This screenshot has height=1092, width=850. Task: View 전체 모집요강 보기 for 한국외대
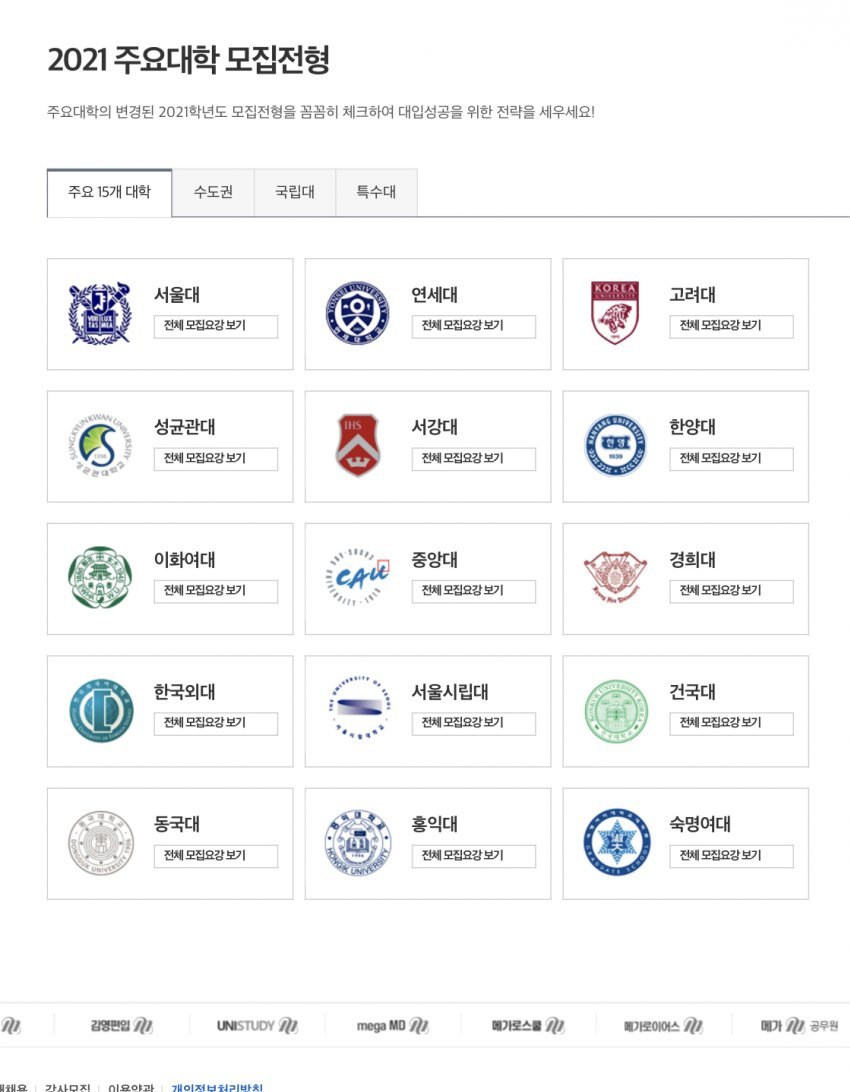(215, 723)
